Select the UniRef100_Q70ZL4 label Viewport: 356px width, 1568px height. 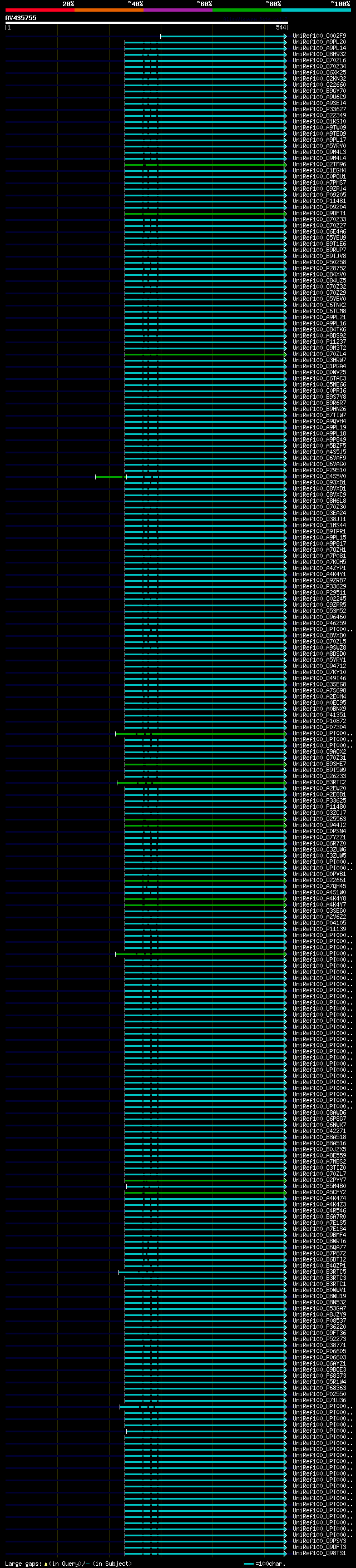click(319, 354)
